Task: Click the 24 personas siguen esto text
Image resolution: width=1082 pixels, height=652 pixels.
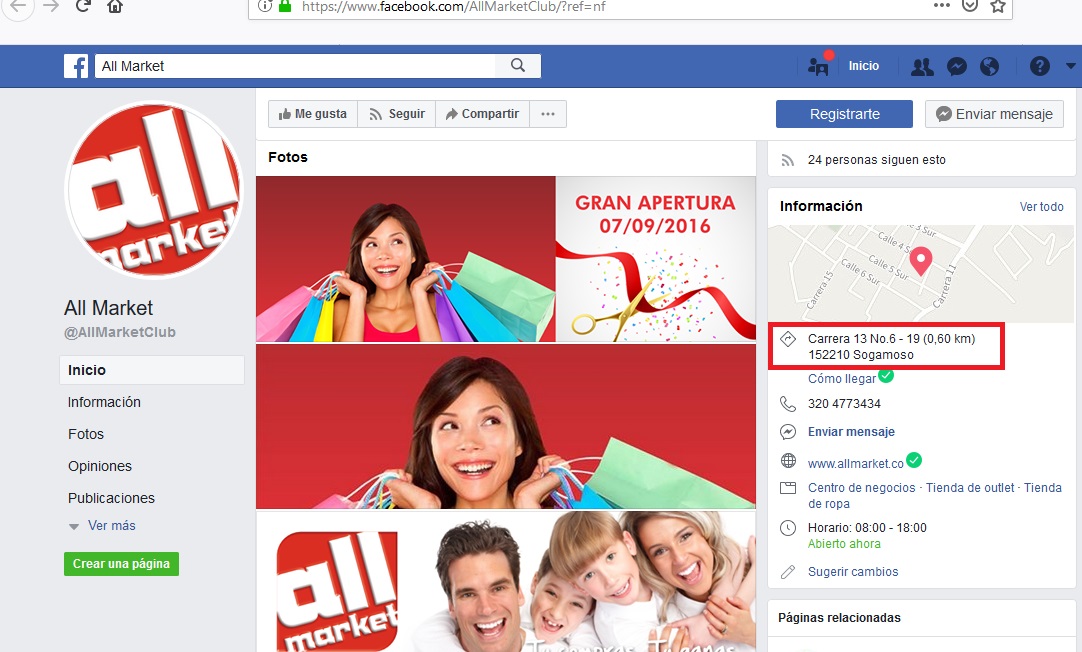Action: click(x=876, y=160)
